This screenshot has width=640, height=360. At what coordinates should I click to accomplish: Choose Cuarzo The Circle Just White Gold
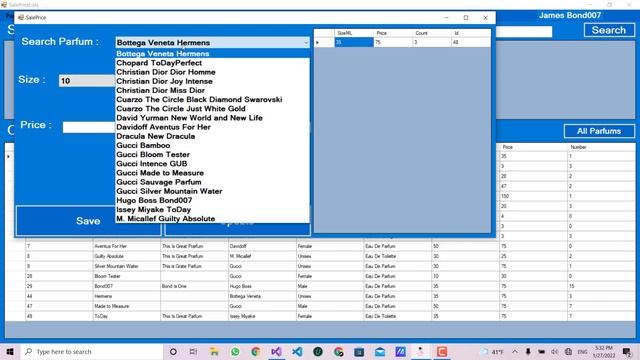click(x=212, y=109)
